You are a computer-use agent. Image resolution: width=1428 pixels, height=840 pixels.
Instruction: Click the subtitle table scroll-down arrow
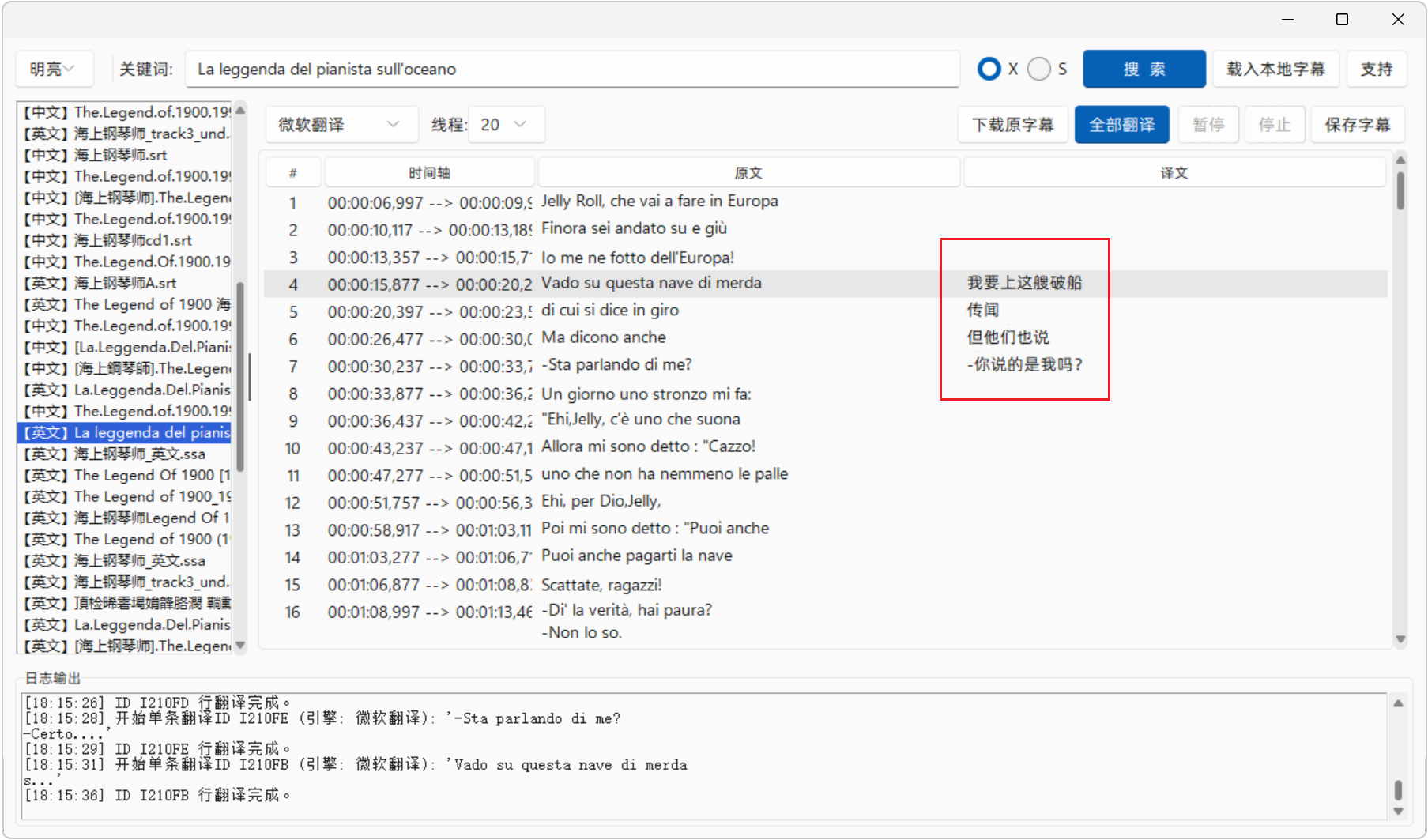tap(1400, 639)
